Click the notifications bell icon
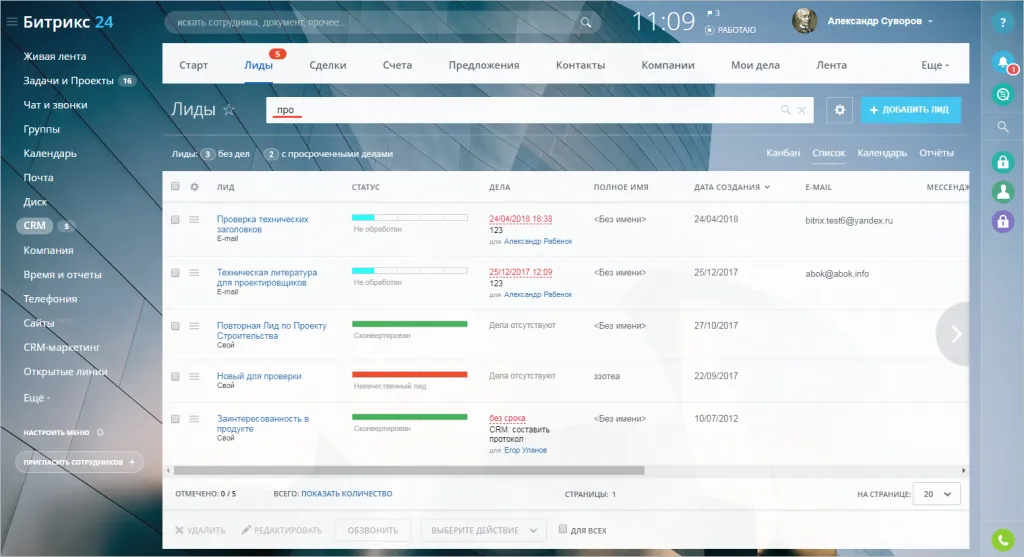The height and width of the screenshot is (557, 1024). click(x=1002, y=62)
